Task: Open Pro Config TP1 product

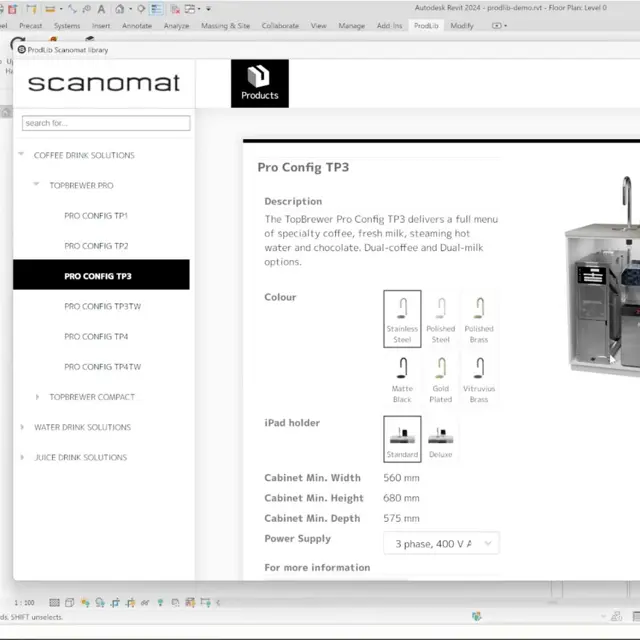Action: pyautogui.click(x=96, y=216)
